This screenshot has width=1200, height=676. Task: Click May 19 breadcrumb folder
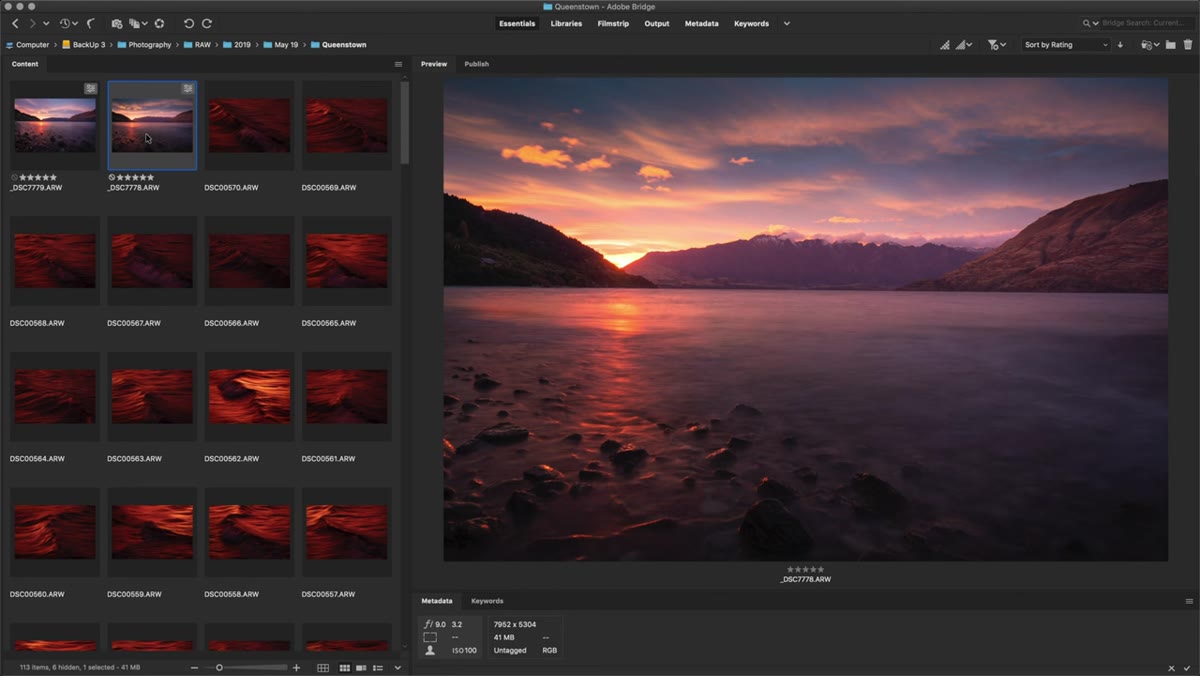point(280,45)
